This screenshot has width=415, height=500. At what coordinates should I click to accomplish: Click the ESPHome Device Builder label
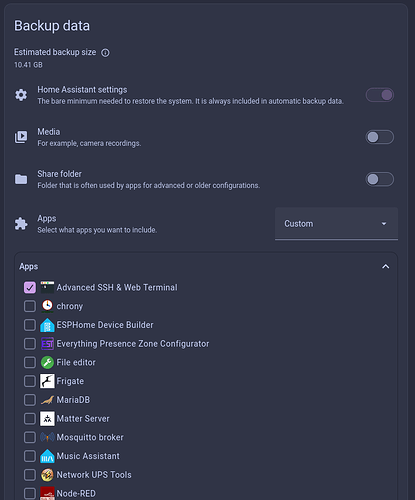[105, 325]
